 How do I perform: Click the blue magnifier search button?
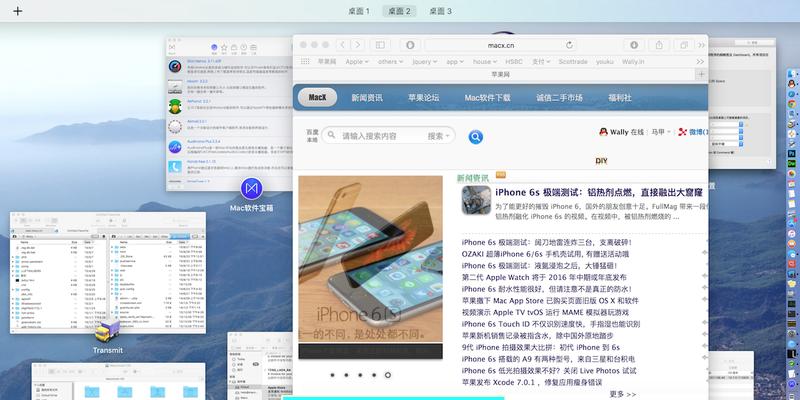coord(476,137)
